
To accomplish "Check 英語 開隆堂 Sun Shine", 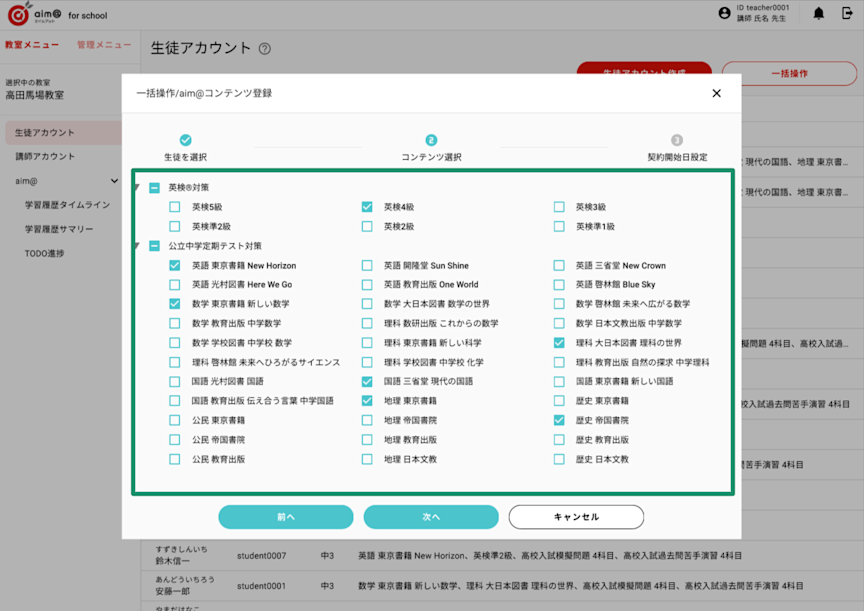I will click(x=367, y=266).
